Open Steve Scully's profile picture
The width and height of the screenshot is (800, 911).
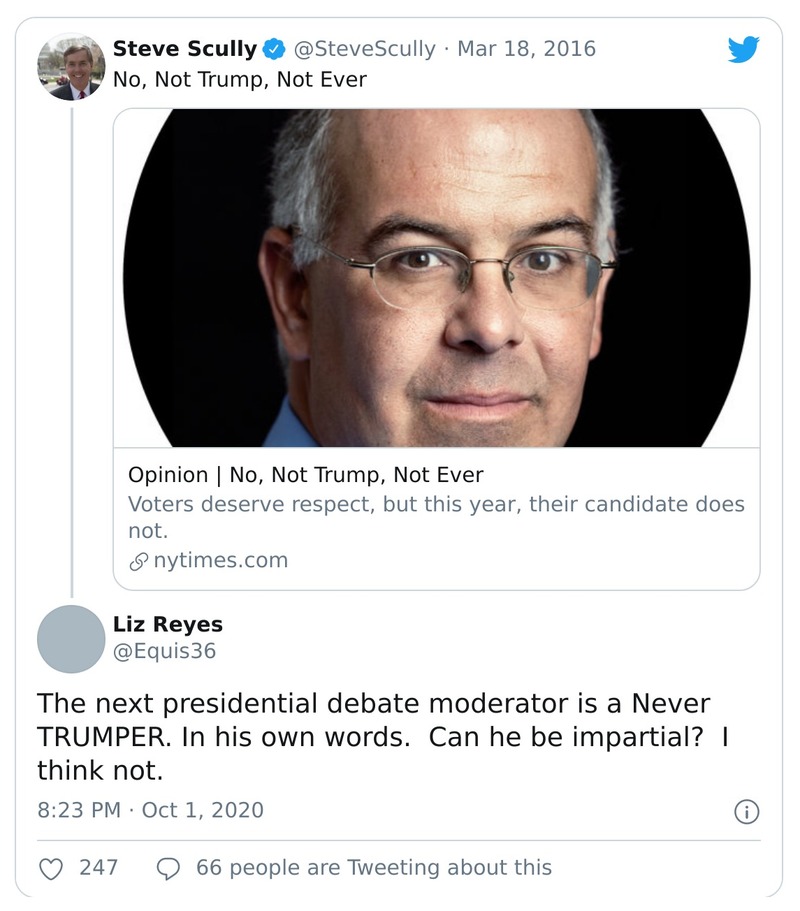pos(71,67)
